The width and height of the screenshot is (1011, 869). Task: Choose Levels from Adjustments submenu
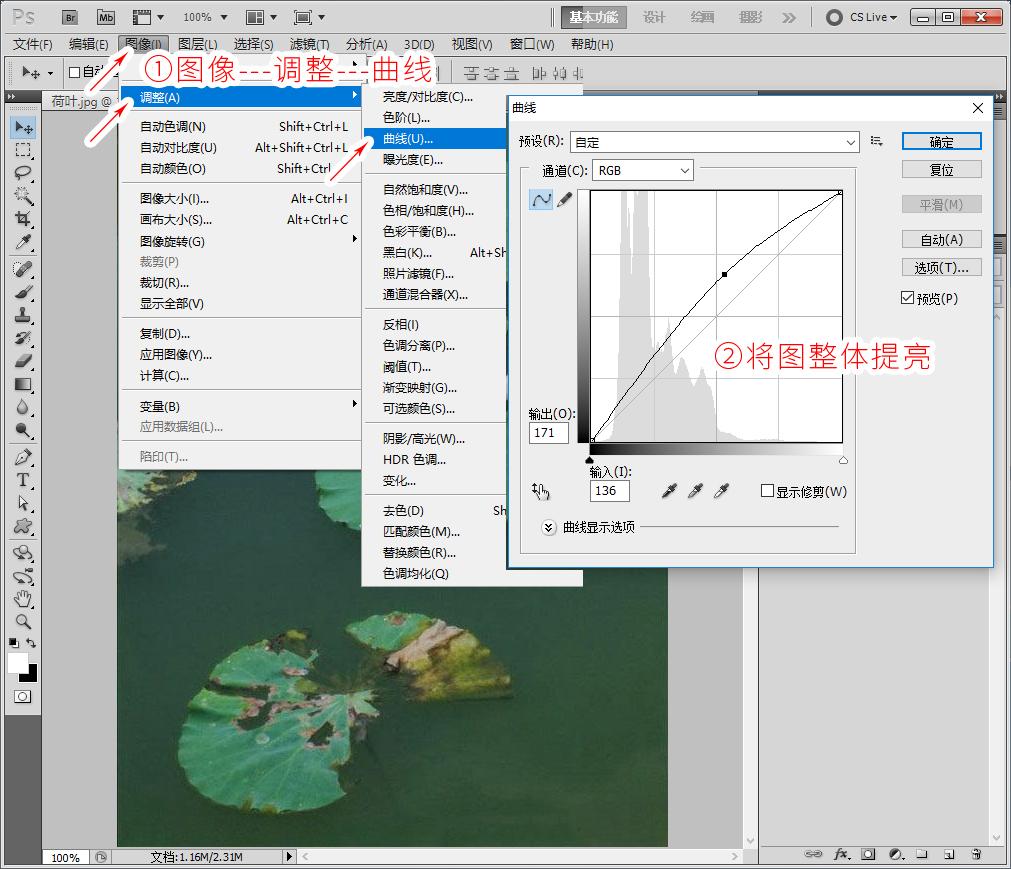click(435, 117)
